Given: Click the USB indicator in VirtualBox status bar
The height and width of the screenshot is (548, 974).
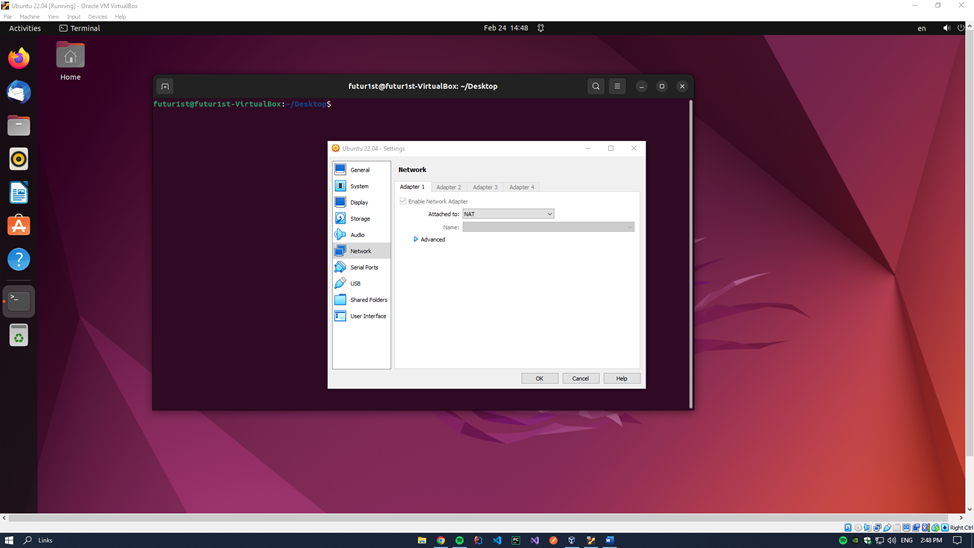Looking at the screenshot, I should click(887, 527).
